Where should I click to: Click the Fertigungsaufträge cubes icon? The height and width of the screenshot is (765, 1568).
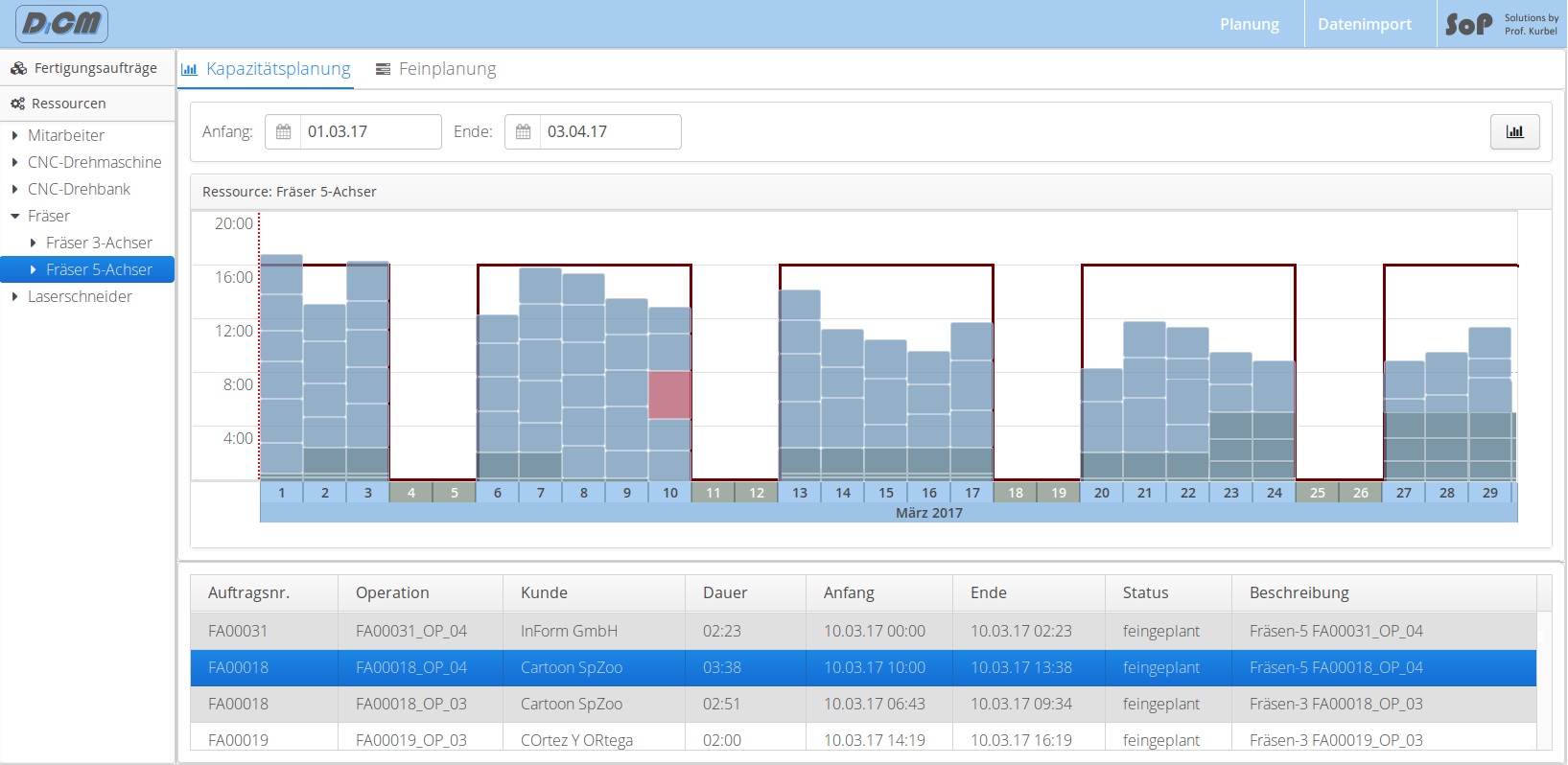[18, 68]
